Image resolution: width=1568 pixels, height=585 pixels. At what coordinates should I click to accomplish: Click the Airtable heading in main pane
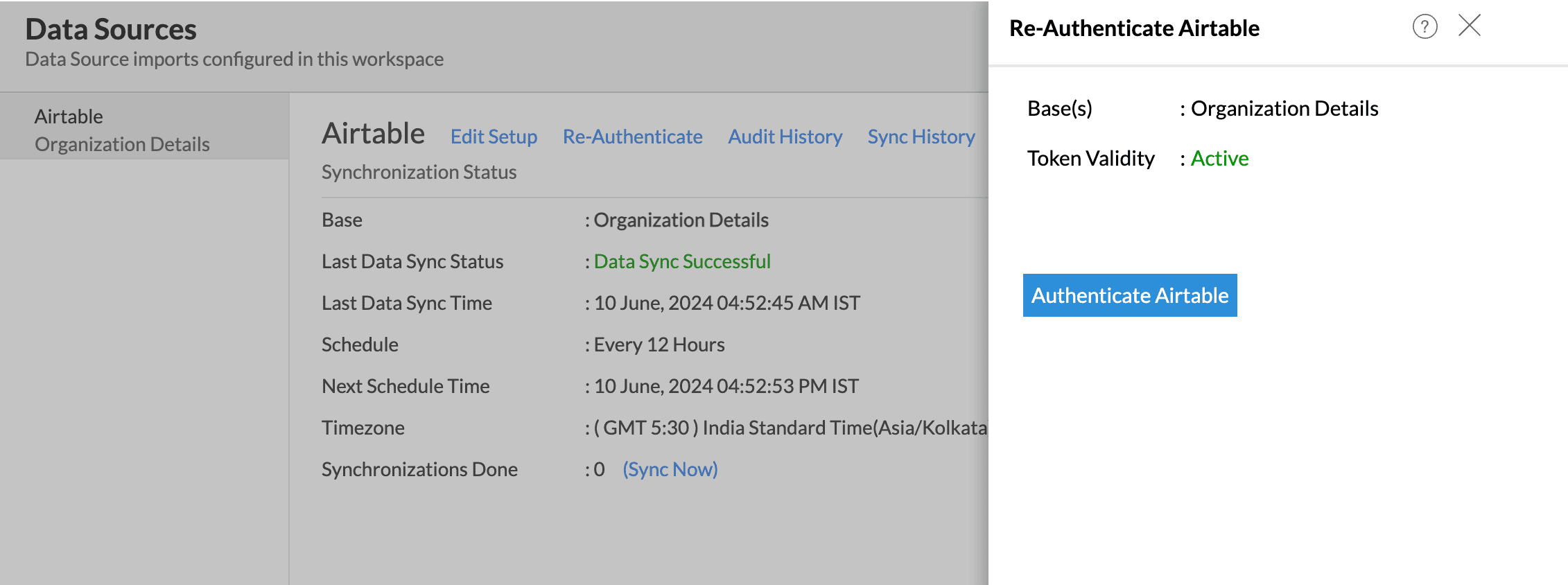coord(373,133)
